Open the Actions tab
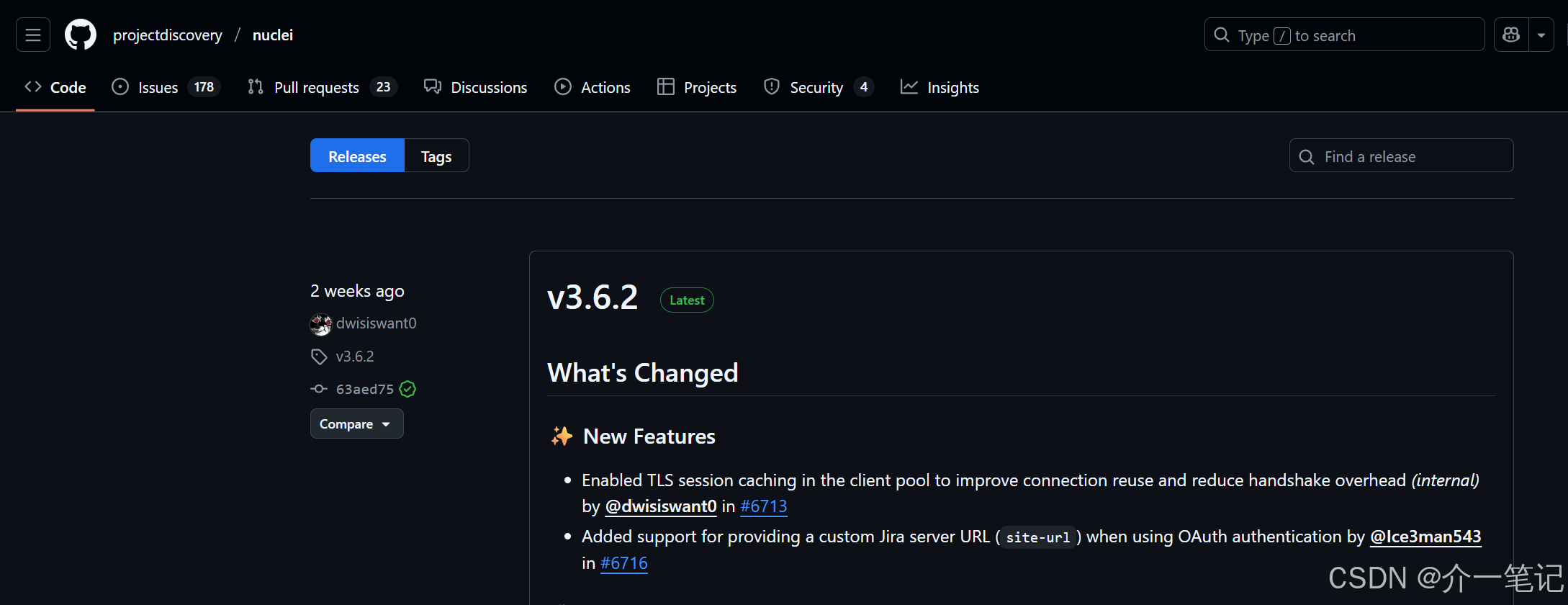The width and height of the screenshot is (1568, 605). coord(592,87)
